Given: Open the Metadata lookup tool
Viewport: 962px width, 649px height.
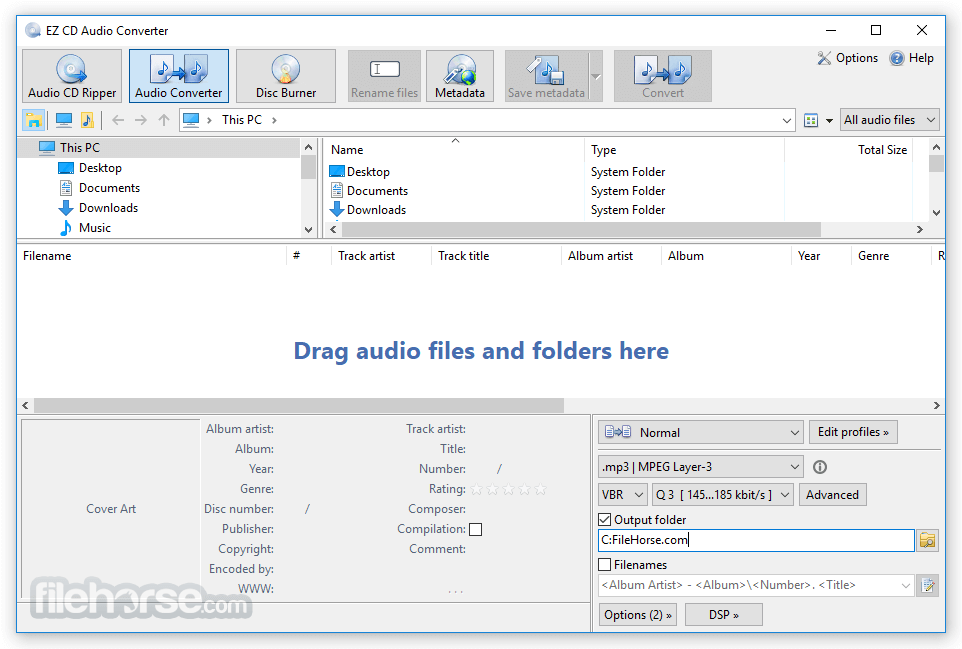Looking at the screenshot, I should point(460,76).
